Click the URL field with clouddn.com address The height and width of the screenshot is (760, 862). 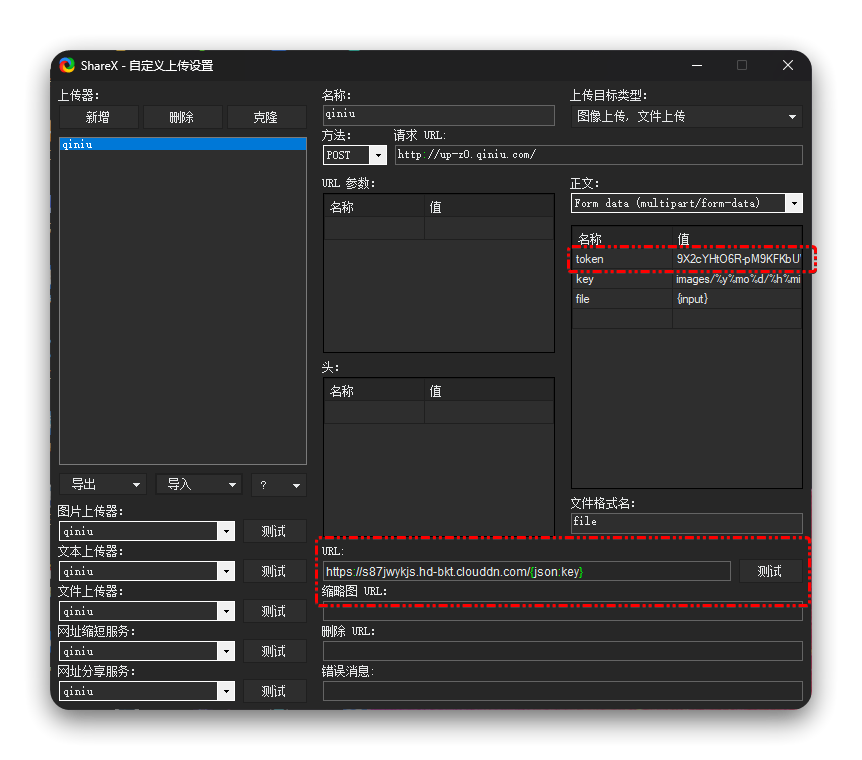coord(527,571)
